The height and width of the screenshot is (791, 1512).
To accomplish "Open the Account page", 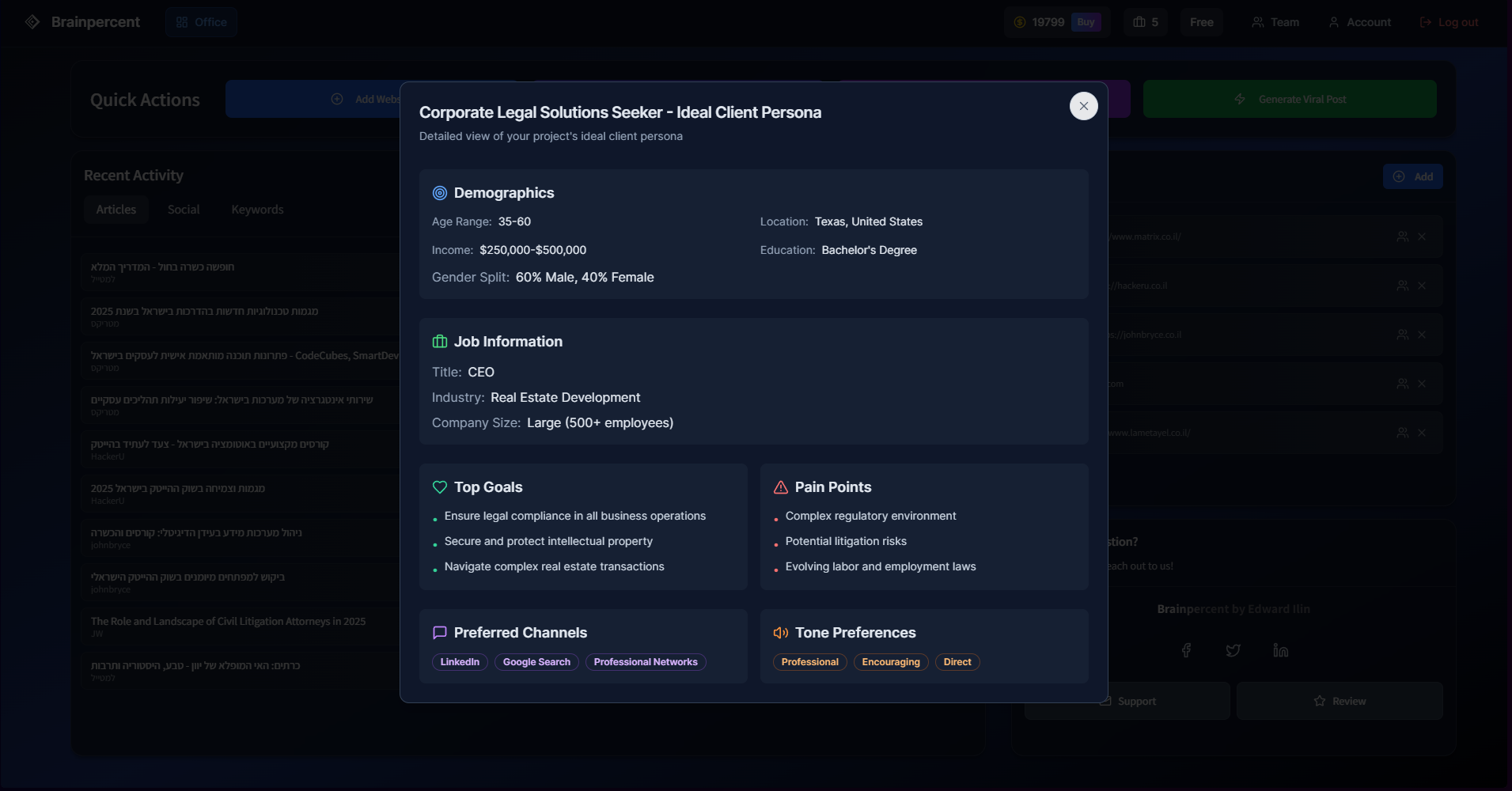I will 1359,22.
